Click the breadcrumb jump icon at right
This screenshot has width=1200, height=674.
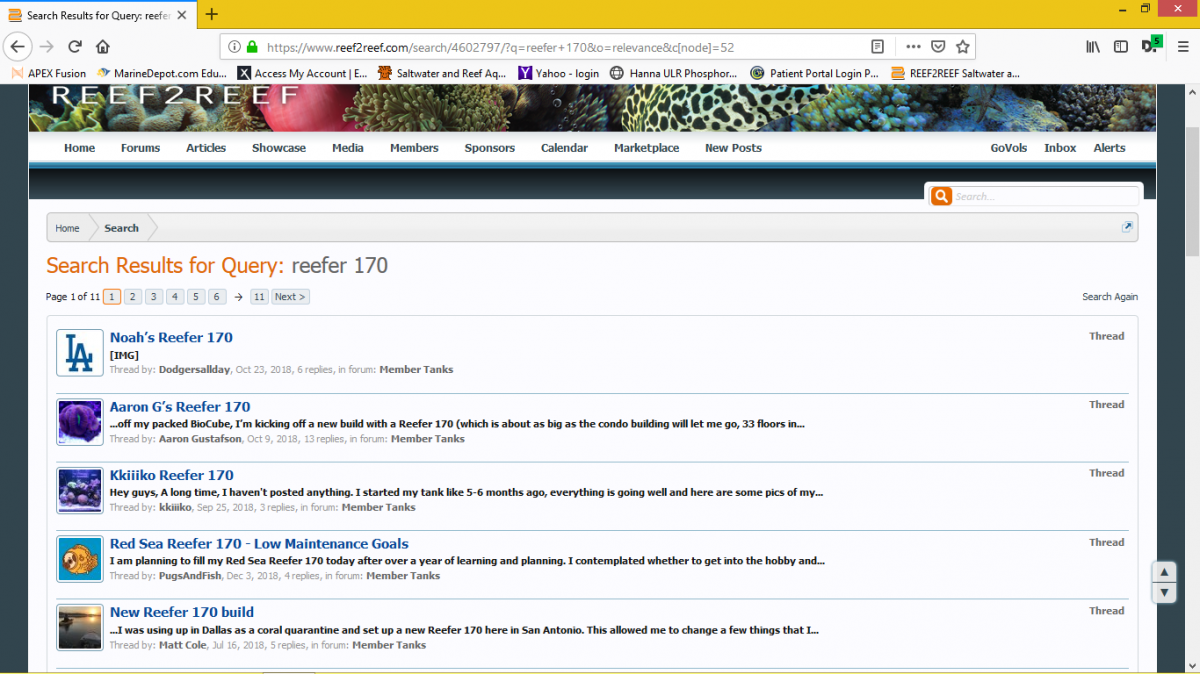point(1127,227)
